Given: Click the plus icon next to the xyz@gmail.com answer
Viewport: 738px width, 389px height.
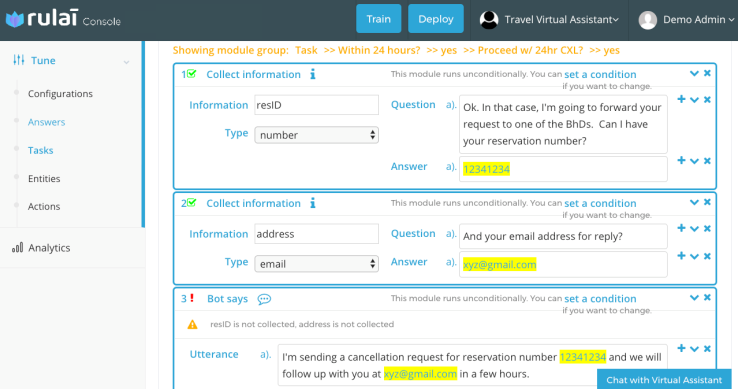Looking at the screenshot, I should (x=681, y=256).
